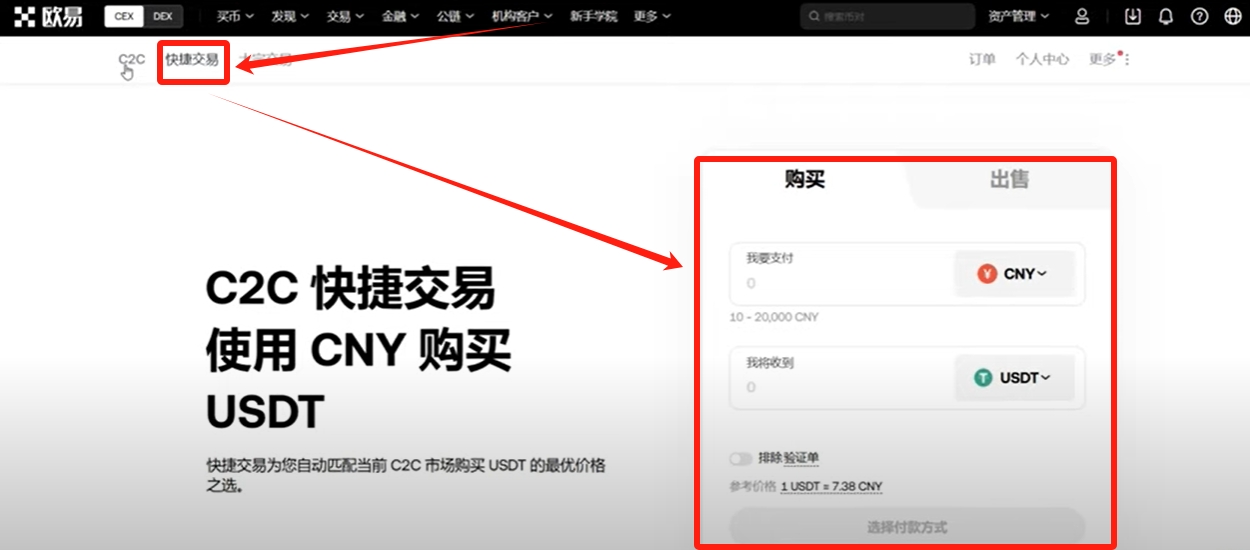Open the CNY currency selector

[1015, 274]
